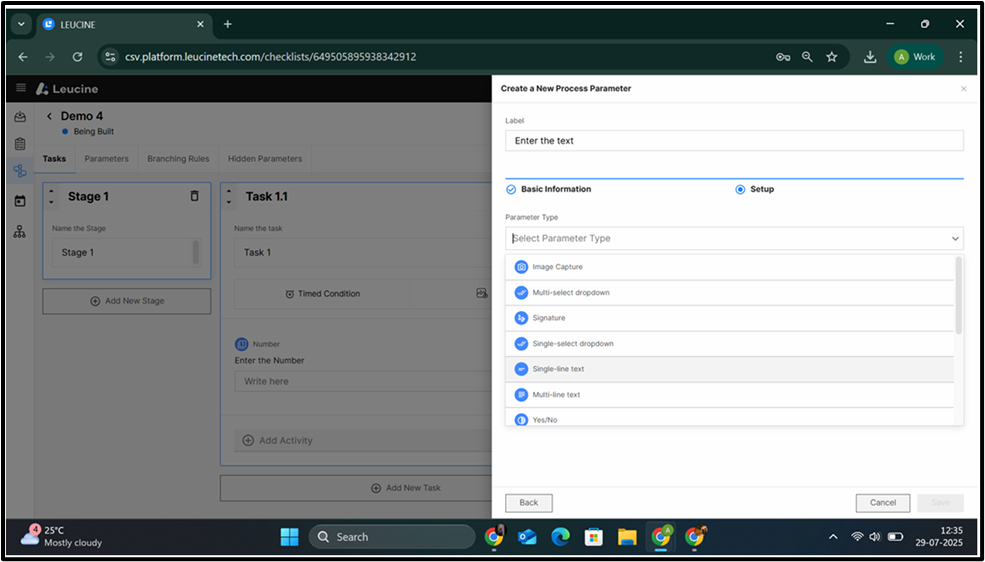Pick Single-line text parameter option
Screen dimensions: 985x562
coord(558,369)
